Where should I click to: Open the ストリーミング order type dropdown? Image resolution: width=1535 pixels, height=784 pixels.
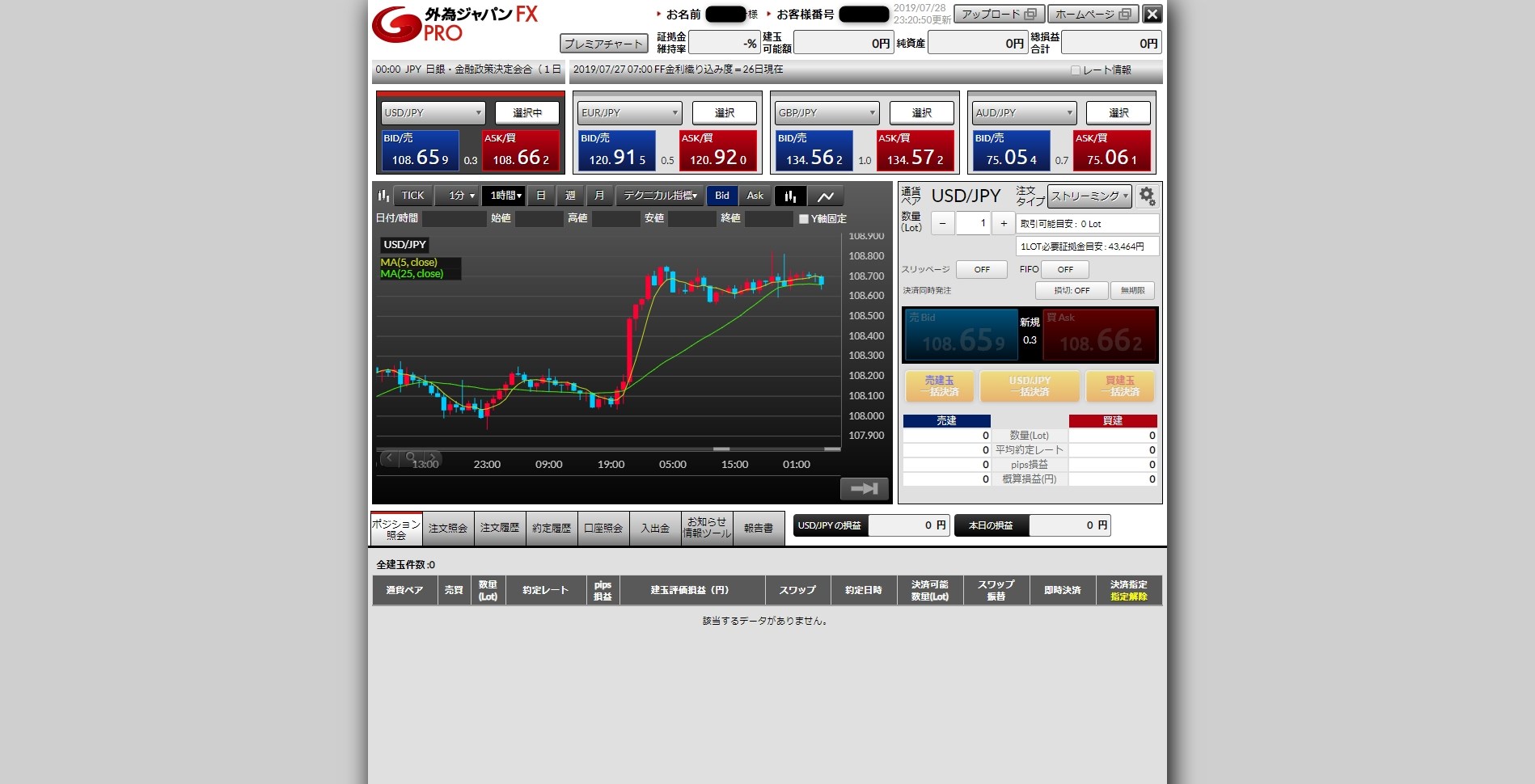pos(1089,196)
